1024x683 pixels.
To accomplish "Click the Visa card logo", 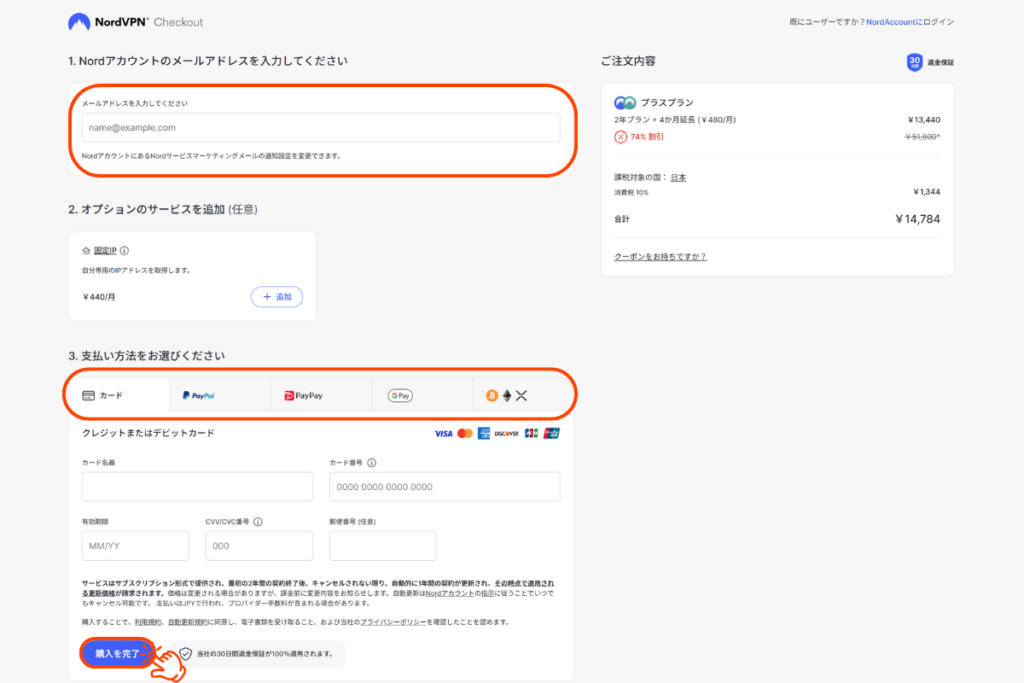I will pyautogui.click(x=443, y=433).
